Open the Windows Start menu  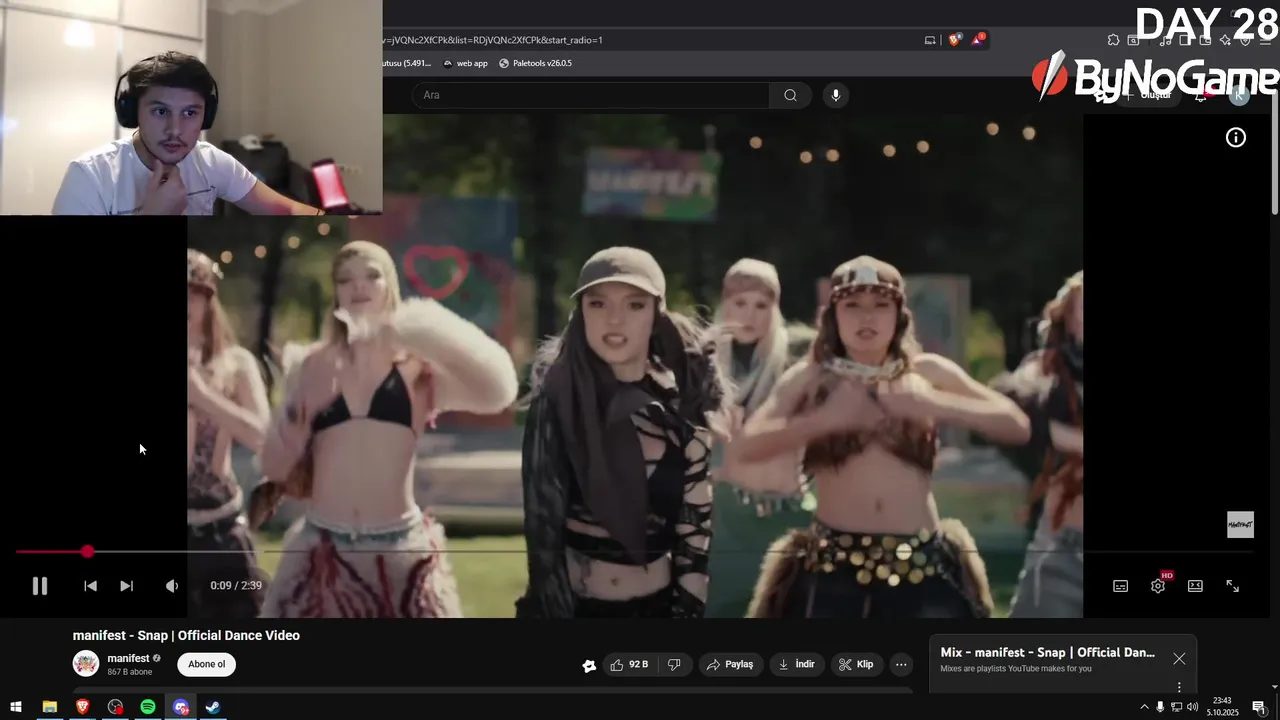click(x=15, y=707)
